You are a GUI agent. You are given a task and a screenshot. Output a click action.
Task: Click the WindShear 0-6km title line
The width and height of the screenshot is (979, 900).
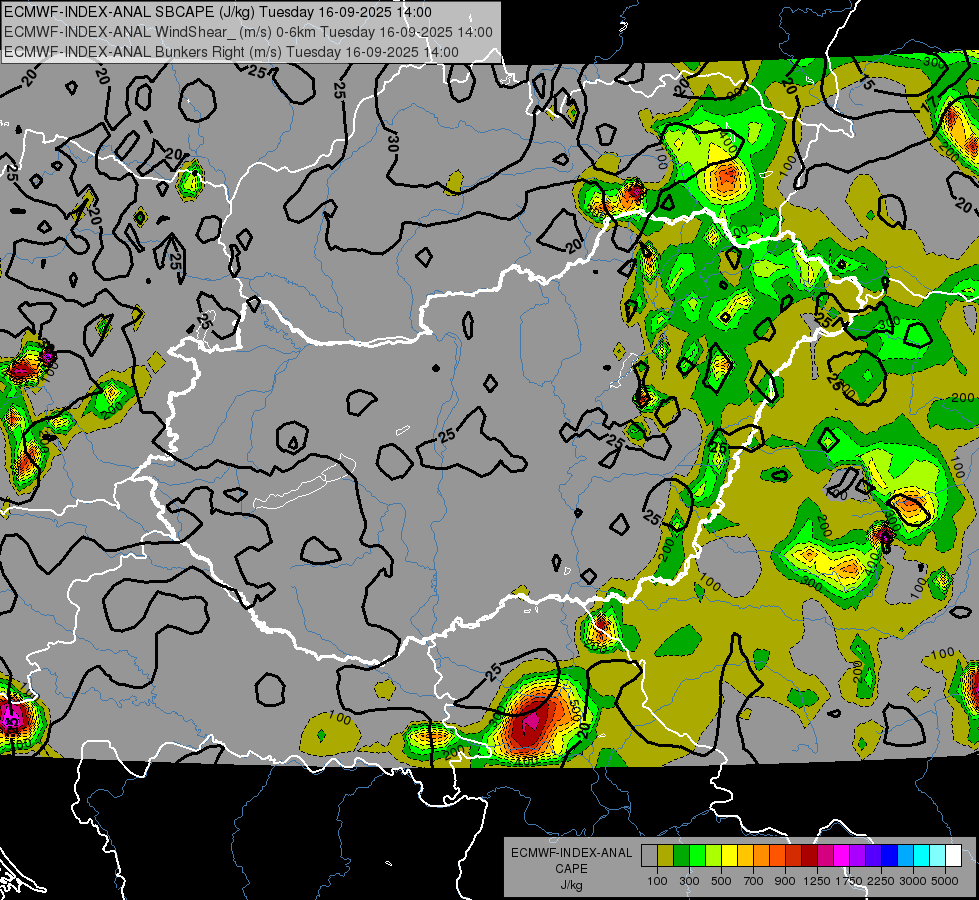pos(248,32)
